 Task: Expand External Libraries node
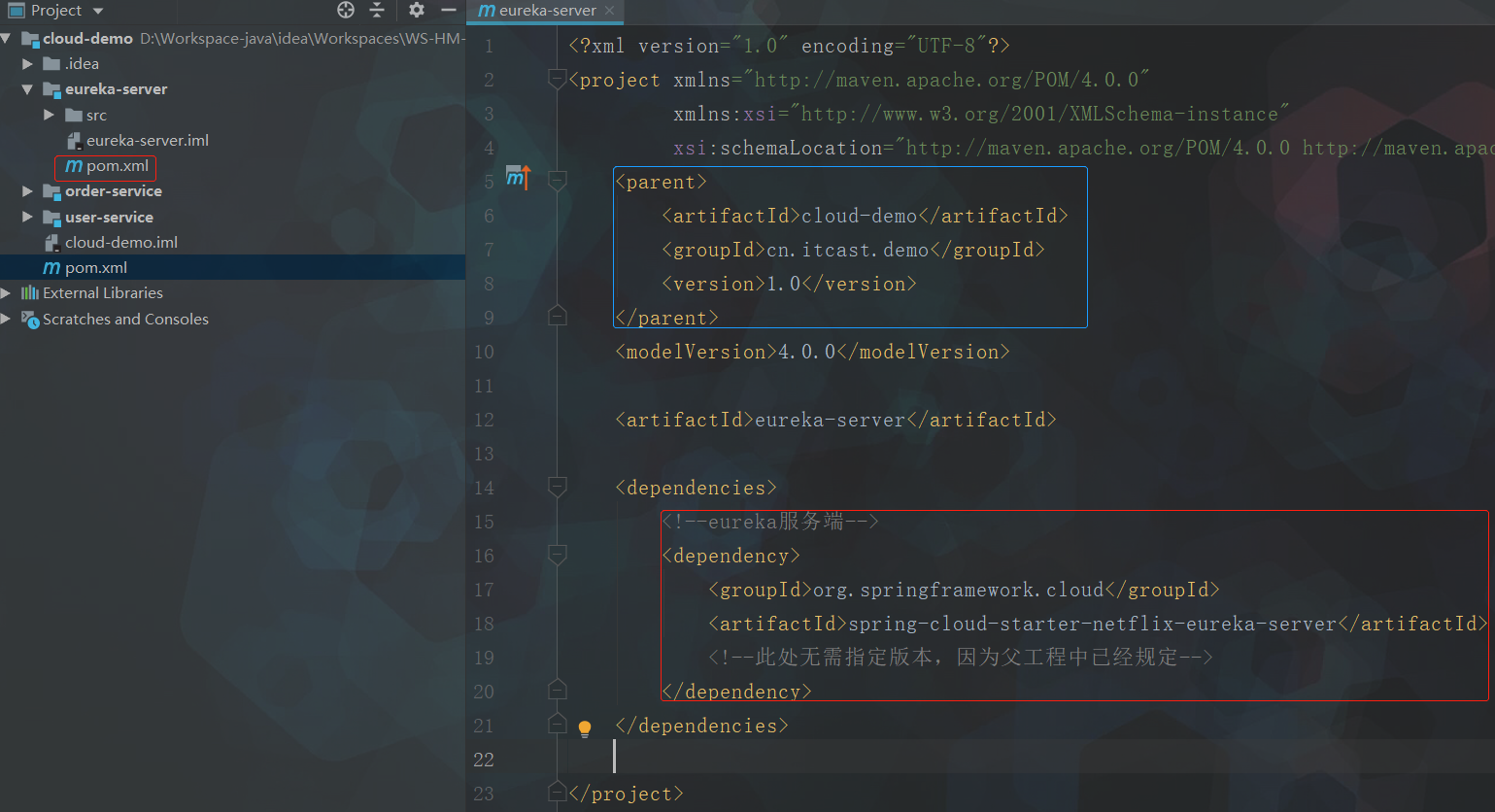point(6,293)
